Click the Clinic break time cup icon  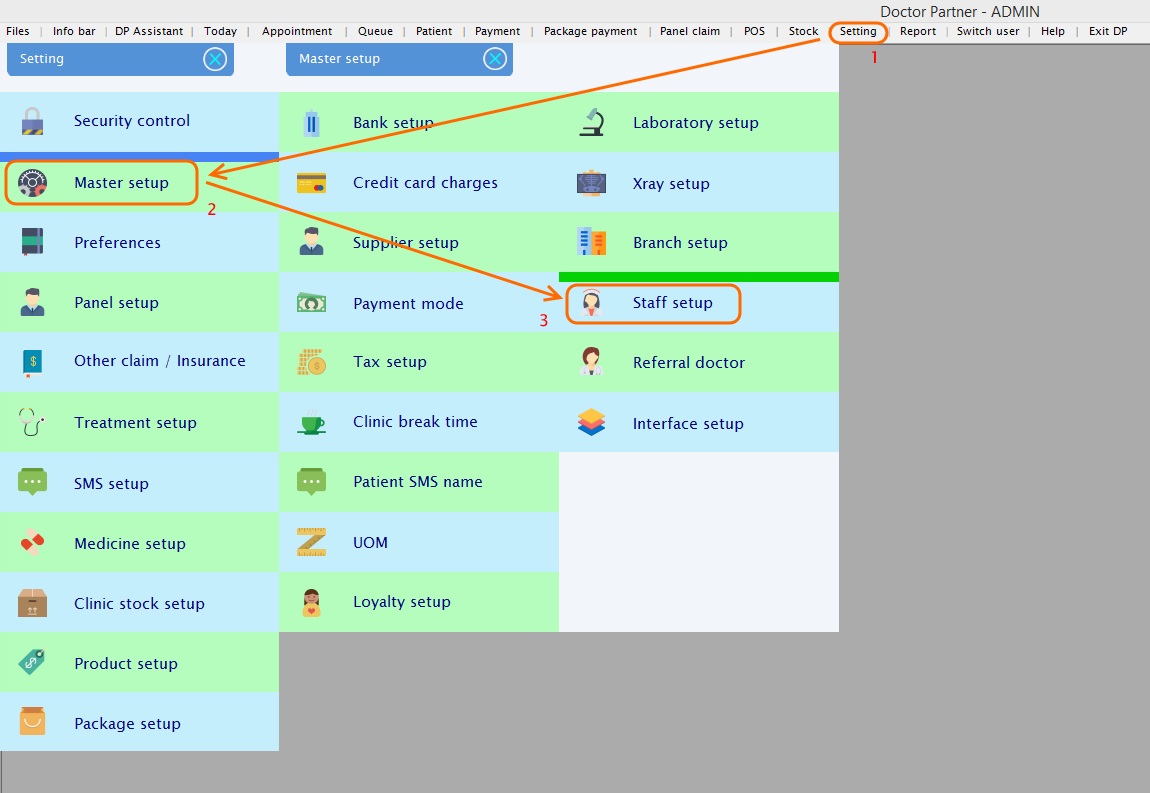[312, 423]
